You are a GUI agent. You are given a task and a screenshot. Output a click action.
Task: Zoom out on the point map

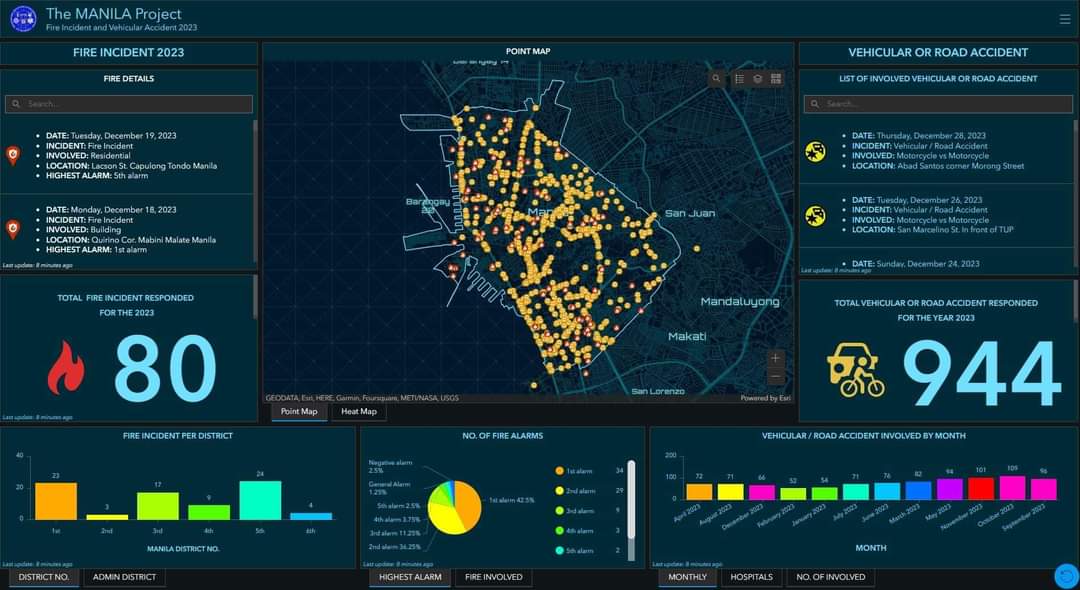click(776, 377)
